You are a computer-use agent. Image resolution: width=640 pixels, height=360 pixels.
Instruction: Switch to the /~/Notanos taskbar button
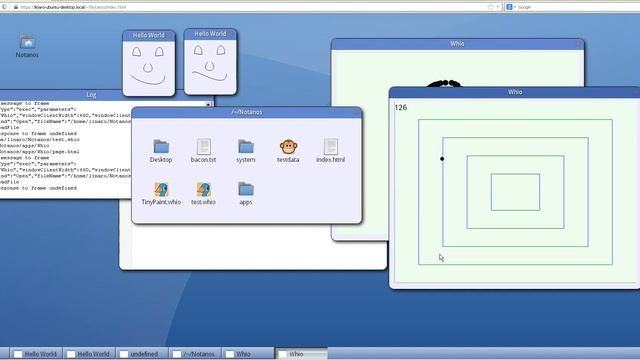click(195, 354)
